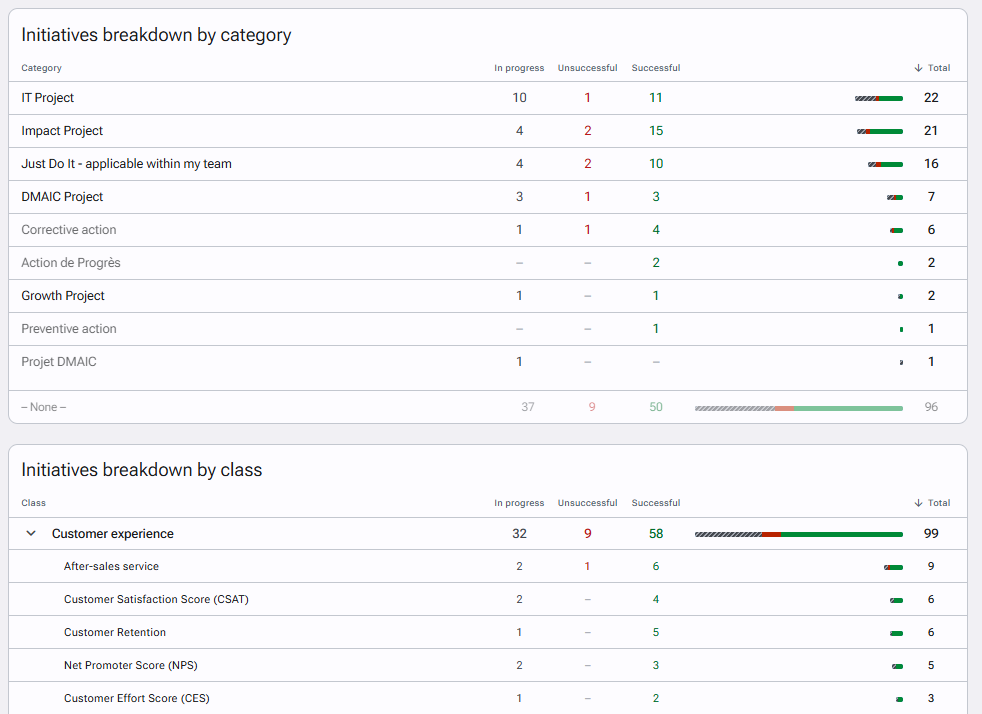Click IT Project progress bar
The width and height of the screenshot is (982, 714).
879,98
